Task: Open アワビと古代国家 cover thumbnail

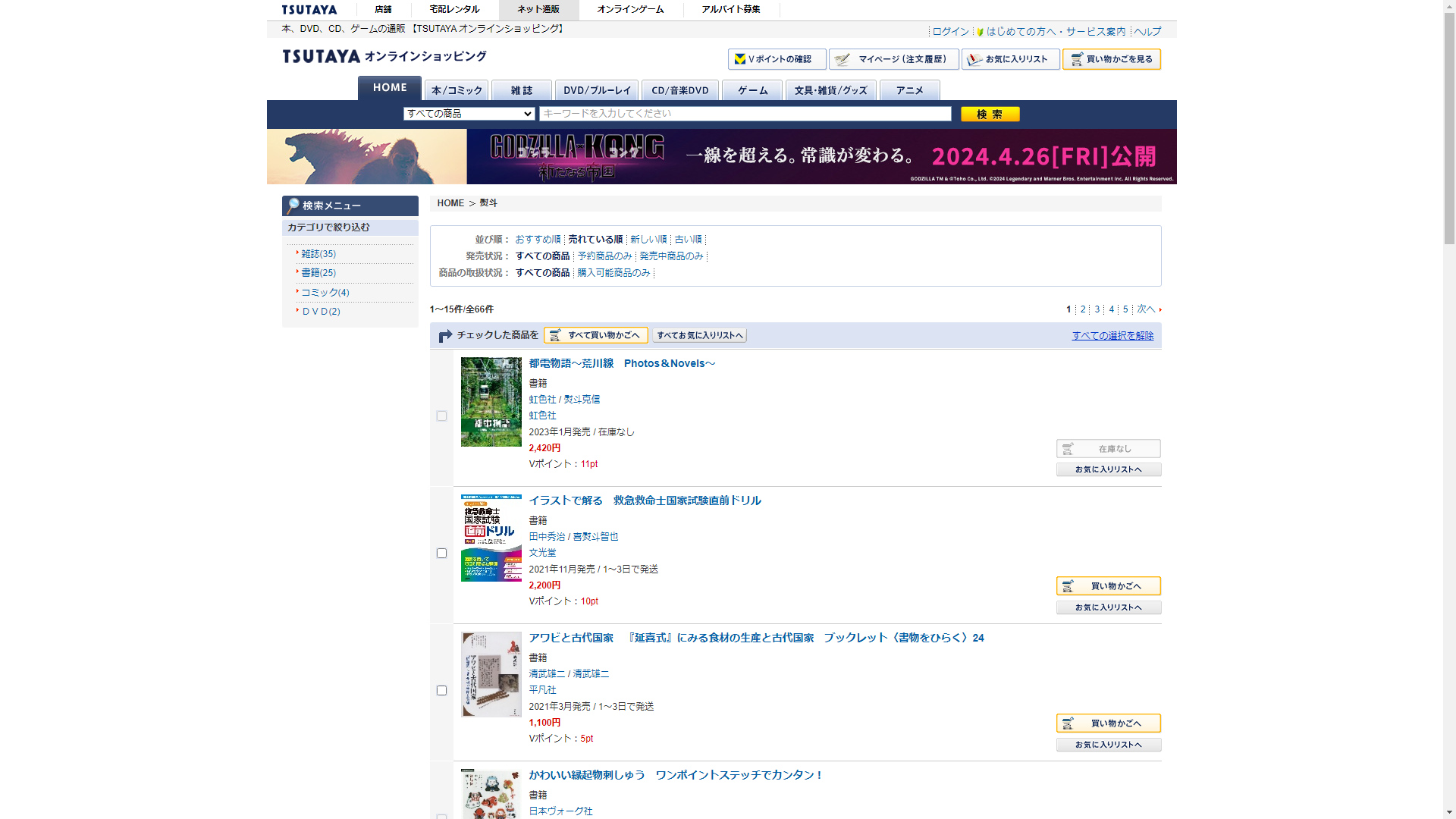Action: [x=491, y=675]
